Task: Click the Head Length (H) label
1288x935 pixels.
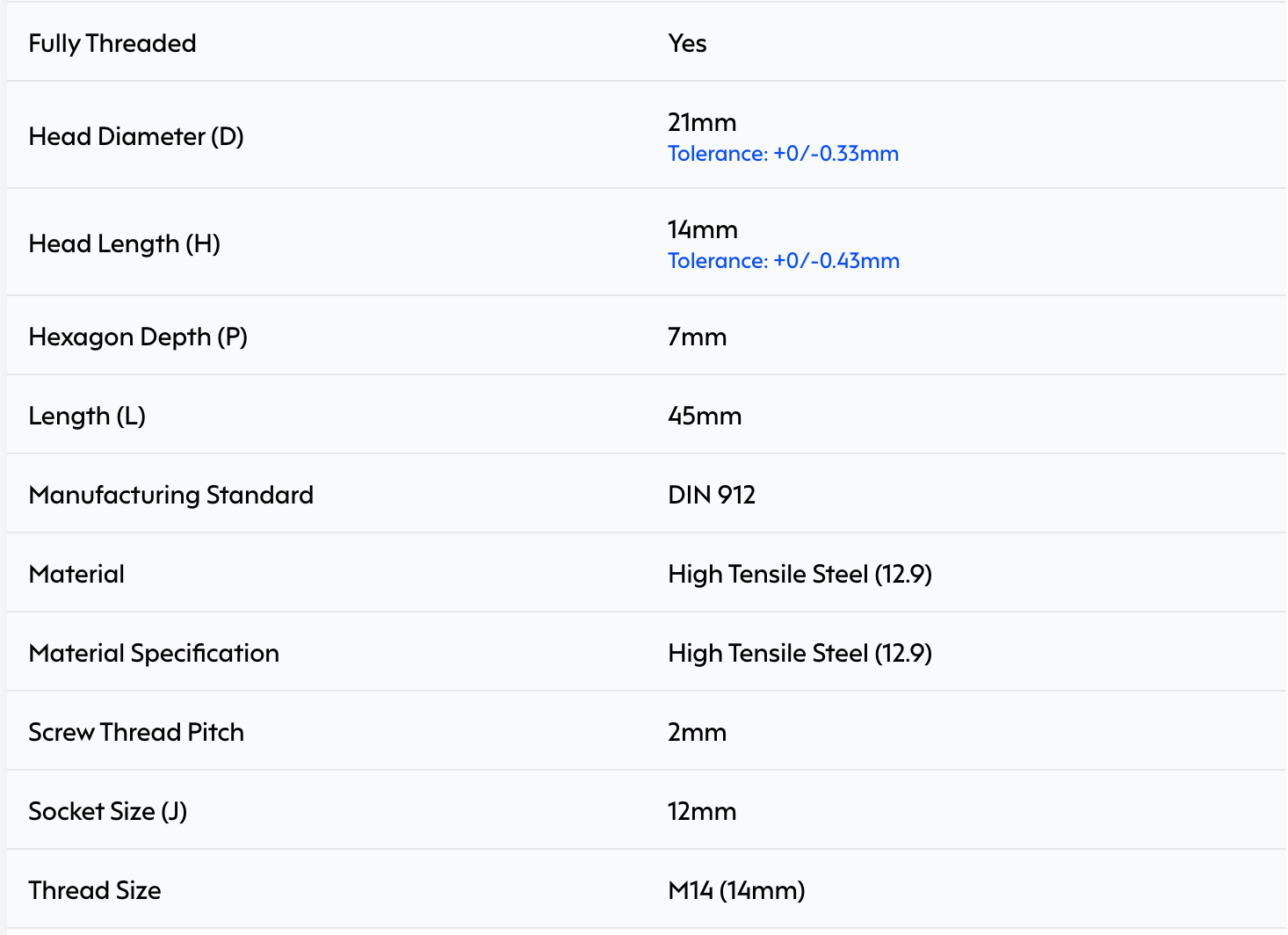Action: 124,243
